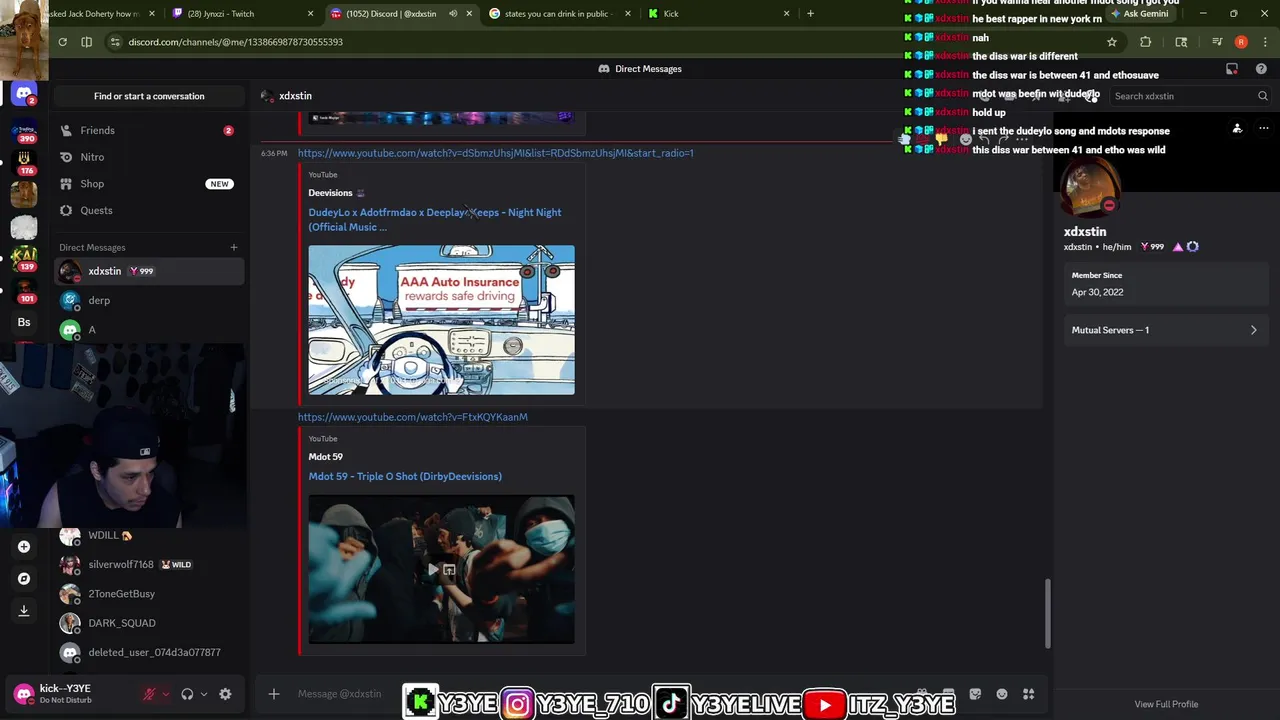The width and height of the screenshot is (1280, 720).
Task: Switch to the Jynxzi Twitch tab
Action: (243, 14)
